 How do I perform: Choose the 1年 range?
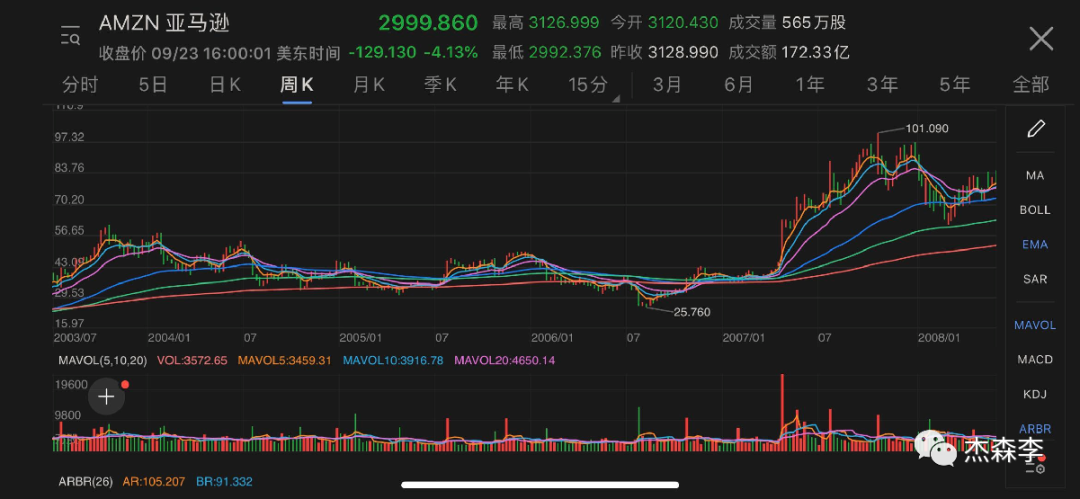click(810, 85)
